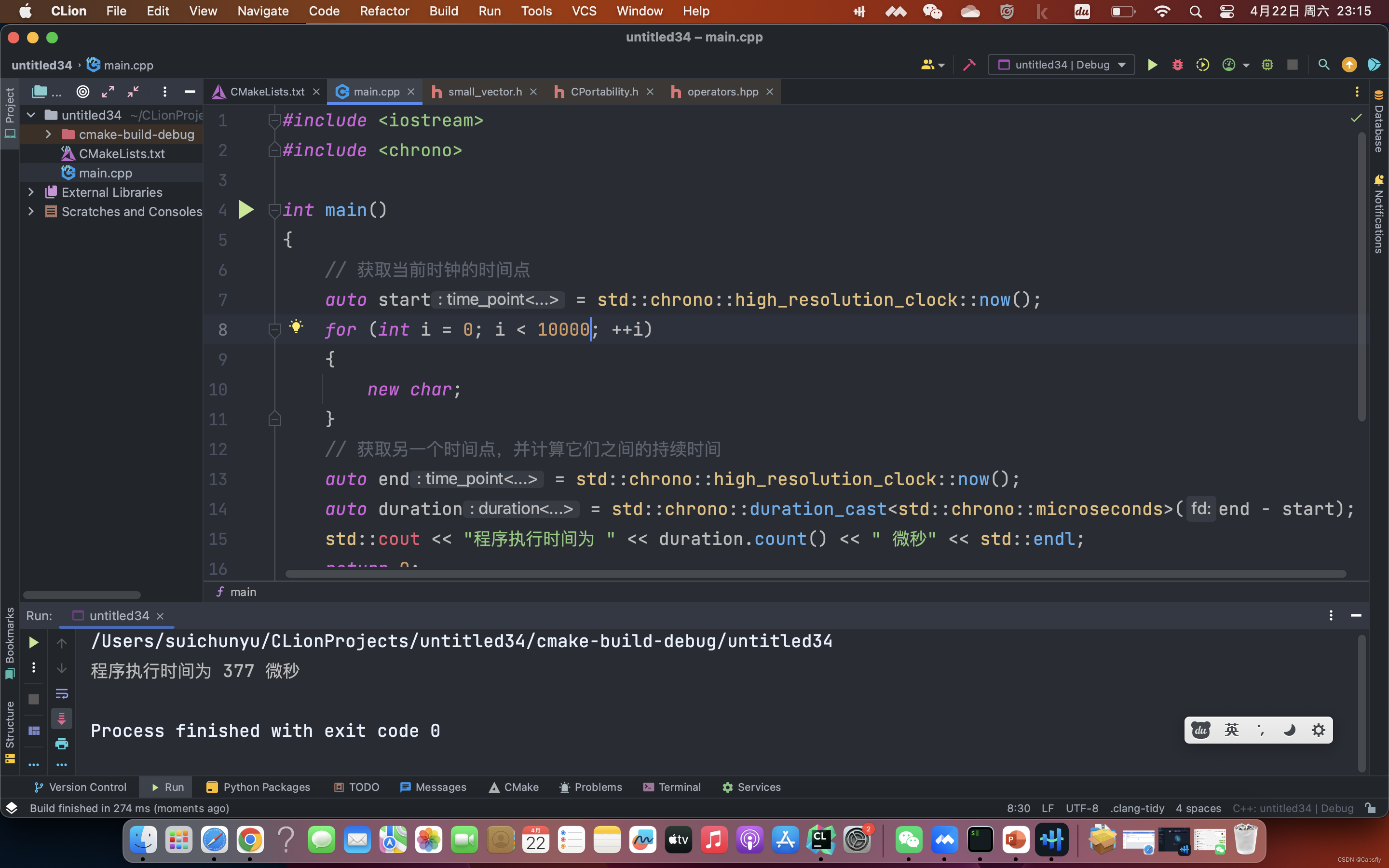The width and height of the screenshot is (1389, 868).
Task: Click the editor horizontal scrollbar
Action: coord(815,574)
